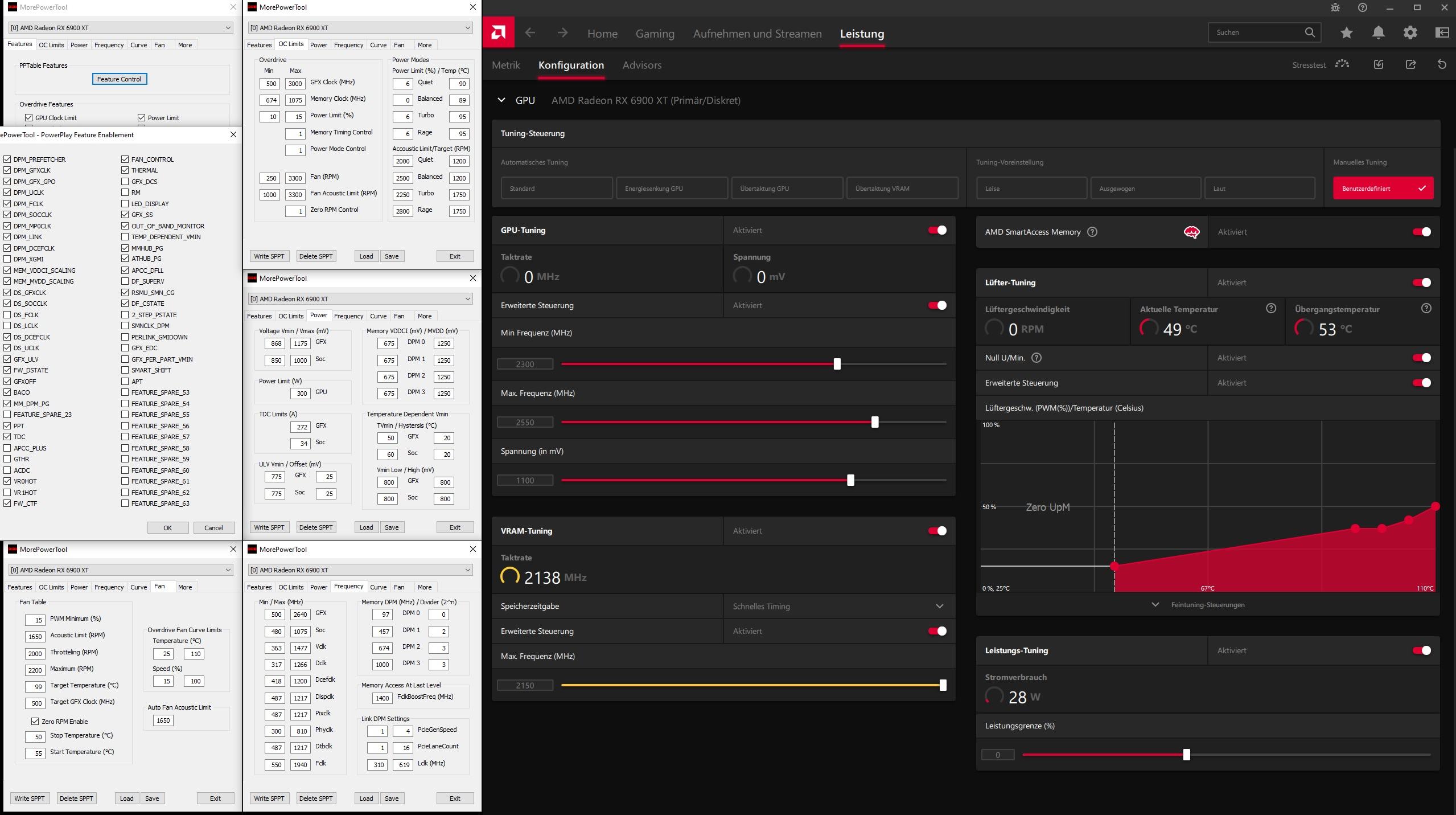This screenshot has width=1456, height=815.
Task: Open GPU selector in OC Limits window
Action: [x=360, y=27]
